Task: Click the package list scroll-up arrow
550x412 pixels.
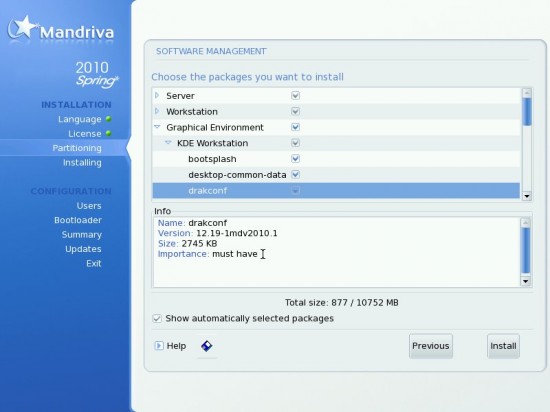Action: [527, 93]
